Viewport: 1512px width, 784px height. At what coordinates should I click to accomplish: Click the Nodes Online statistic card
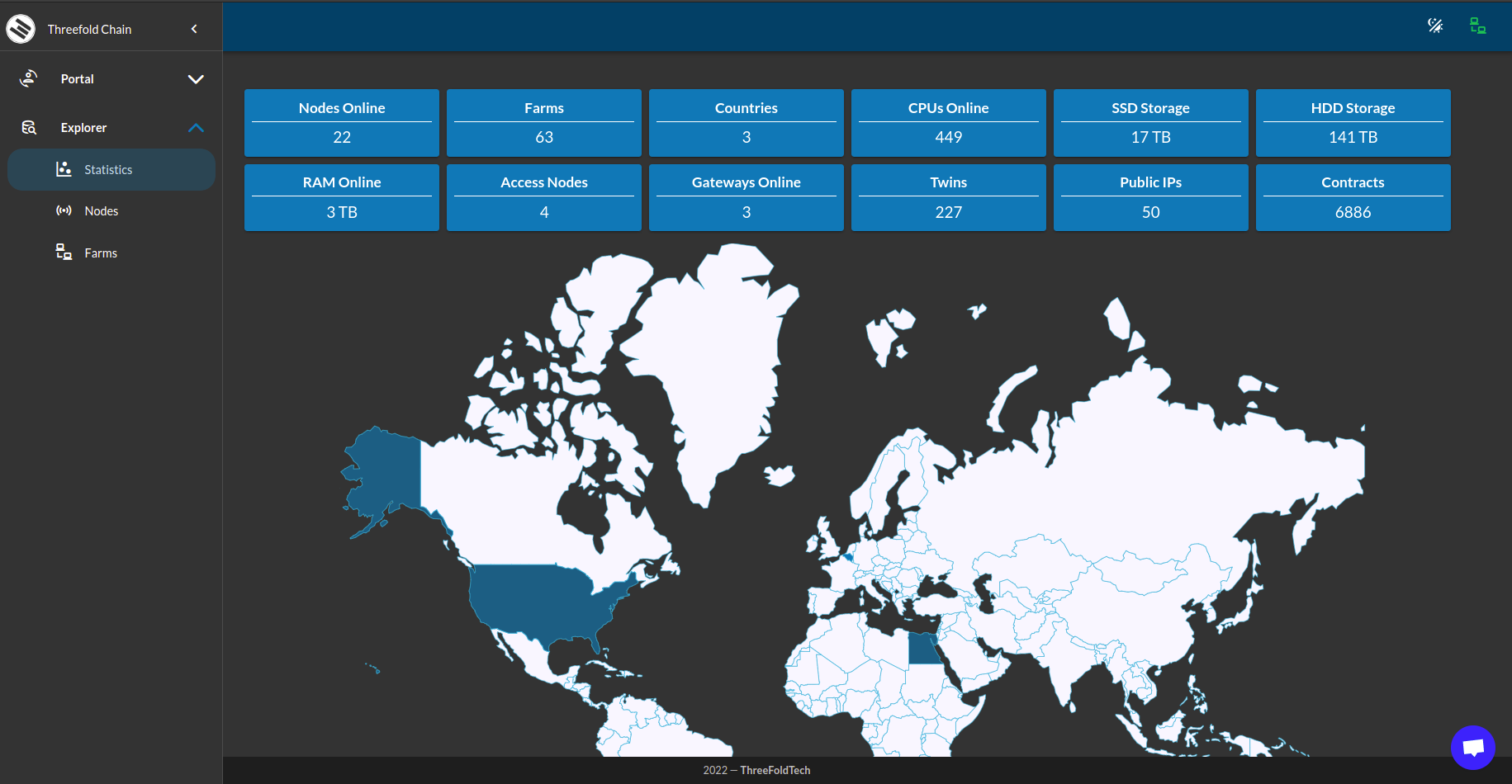tap(342, 123)
